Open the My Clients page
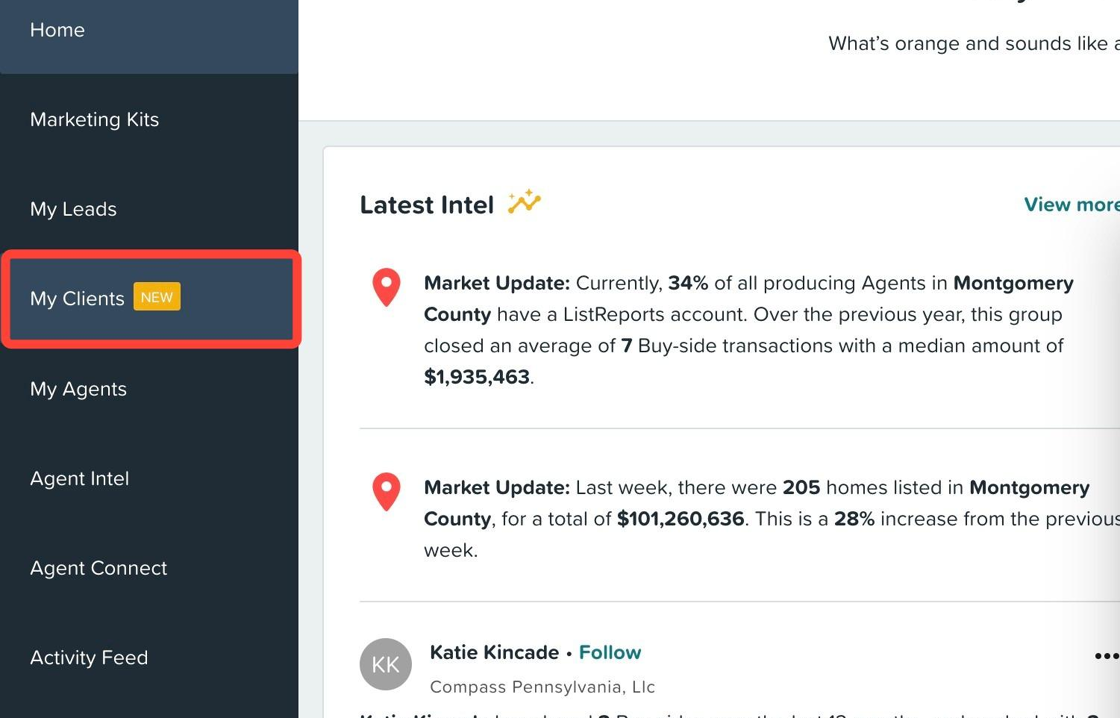The image size is (1120, 718). (79, 298)
